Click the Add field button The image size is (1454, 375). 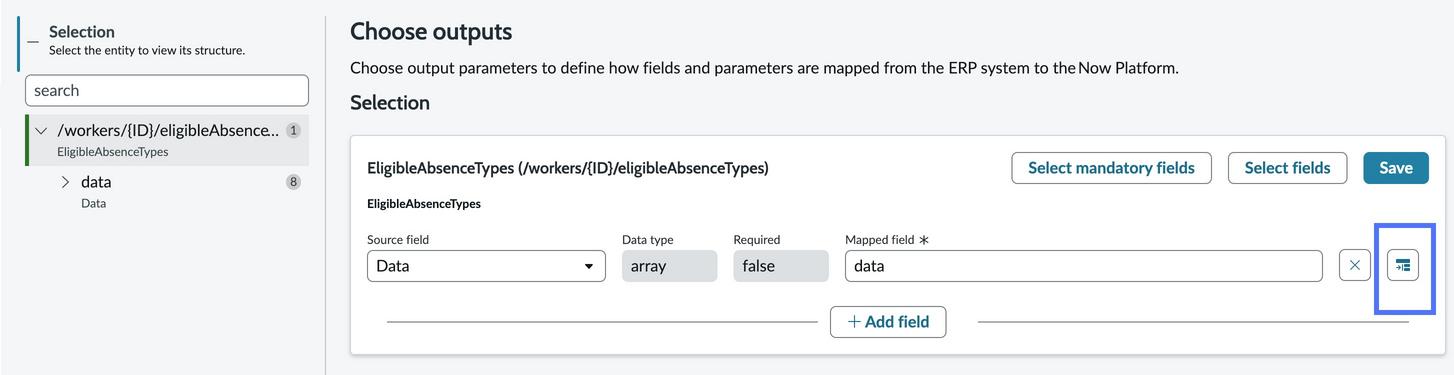[x=888, y=322]
